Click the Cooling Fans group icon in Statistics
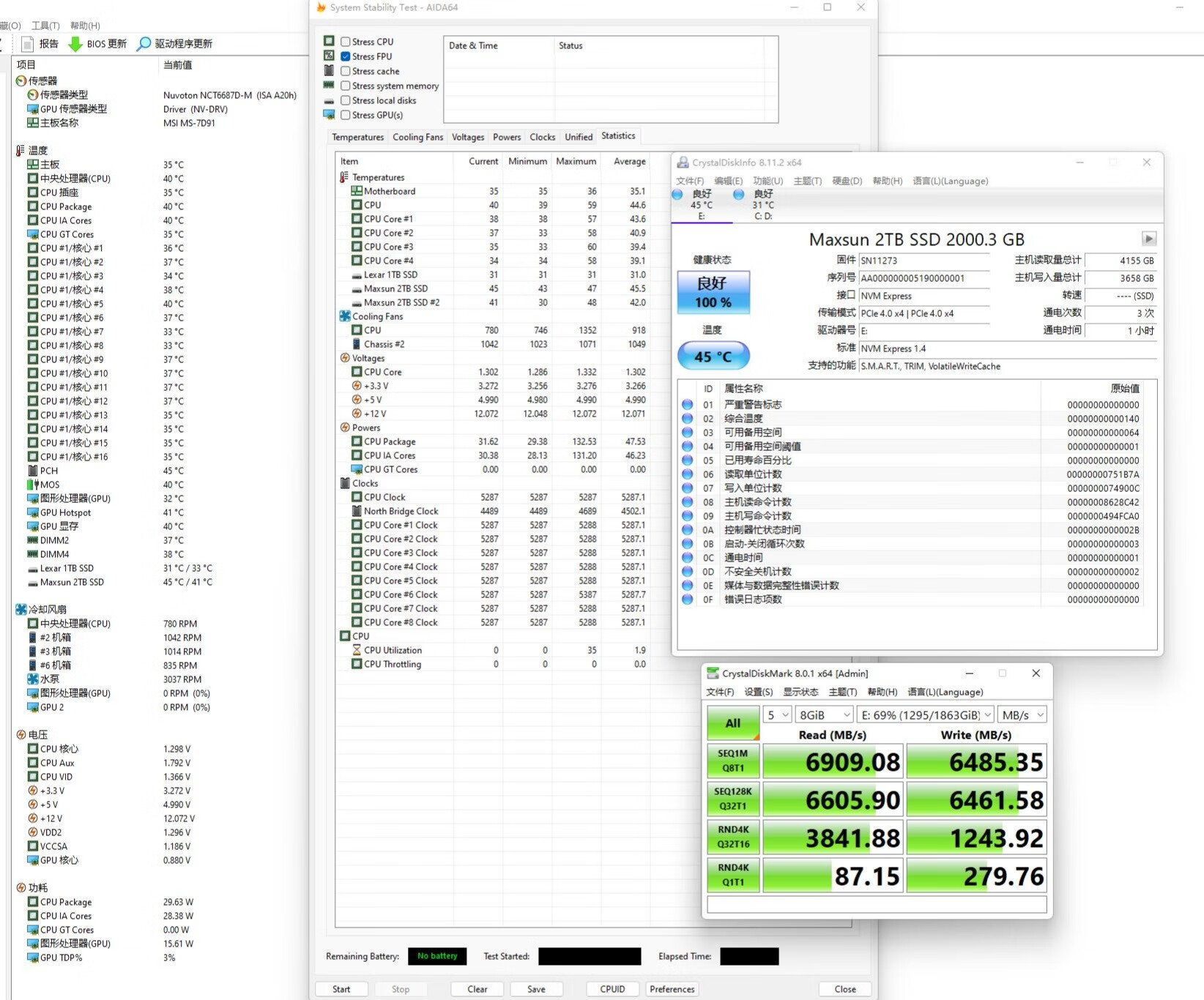The image size is (1204, 1000). 345,316
